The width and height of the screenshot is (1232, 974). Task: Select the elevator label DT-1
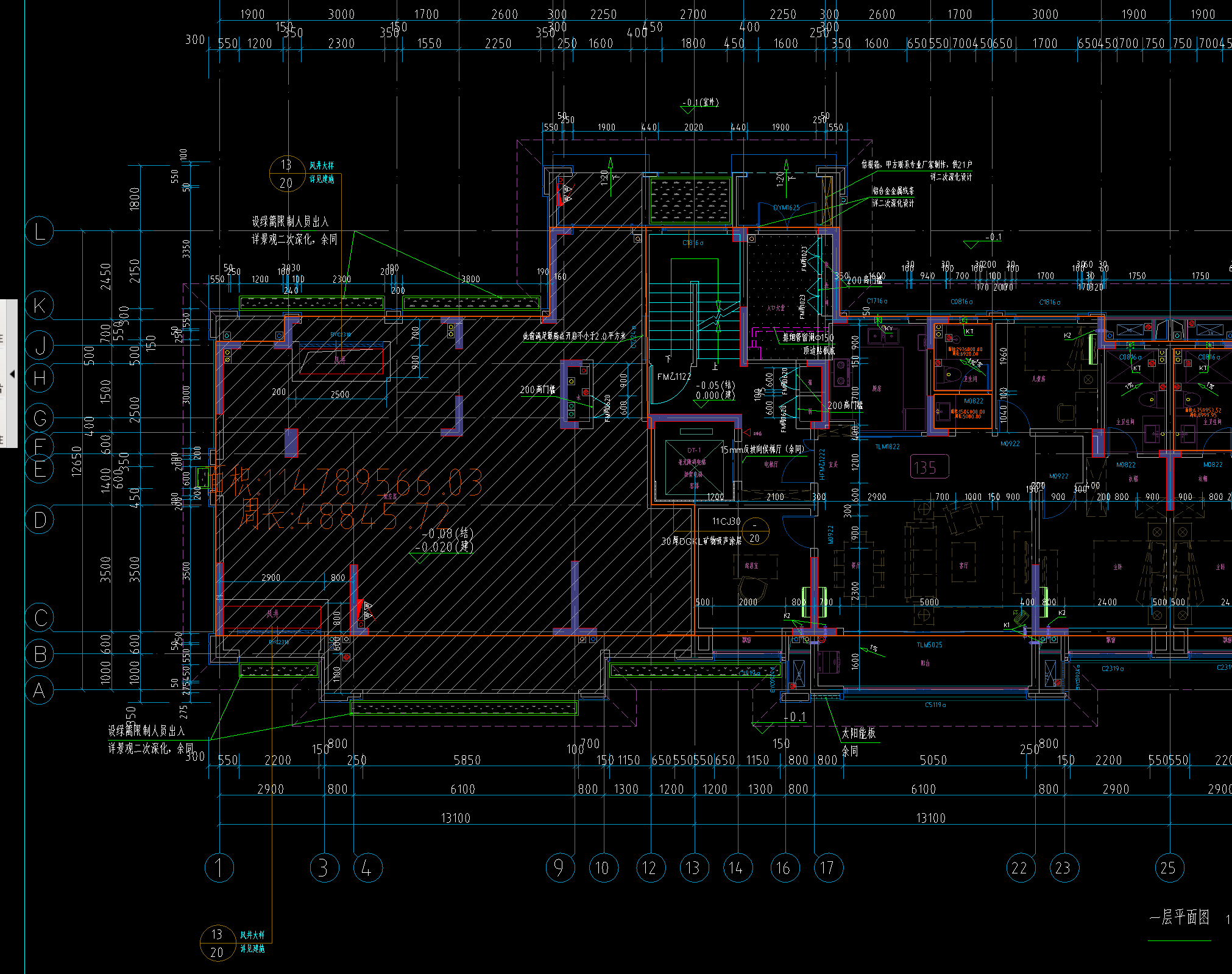(694, 450)
